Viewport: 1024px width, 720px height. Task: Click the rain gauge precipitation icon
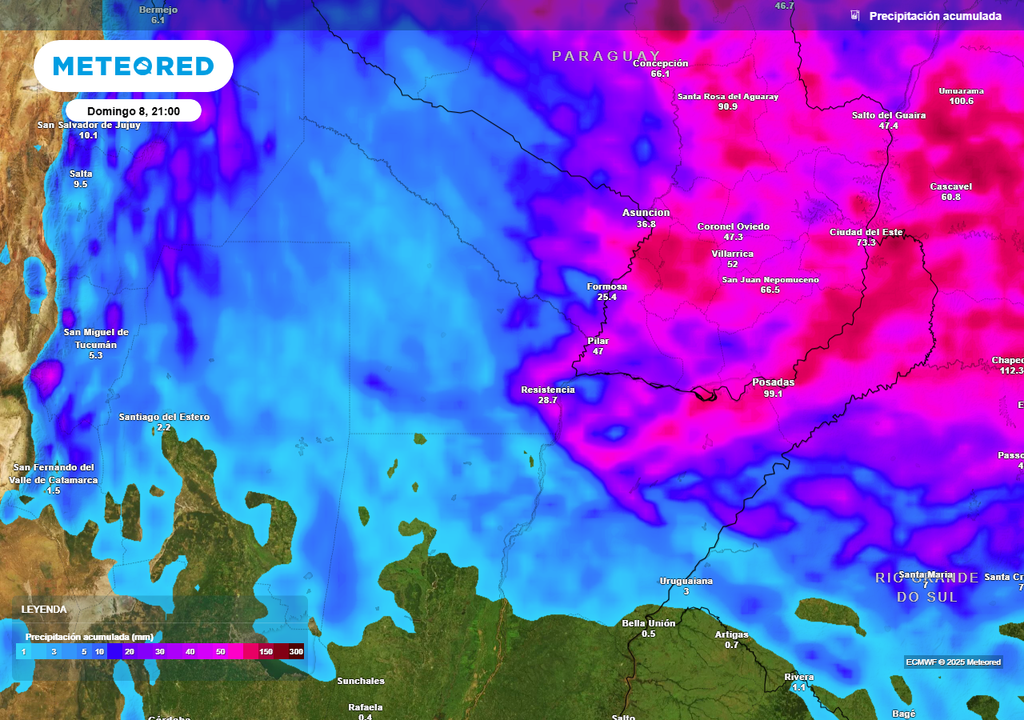pos(855,15)
